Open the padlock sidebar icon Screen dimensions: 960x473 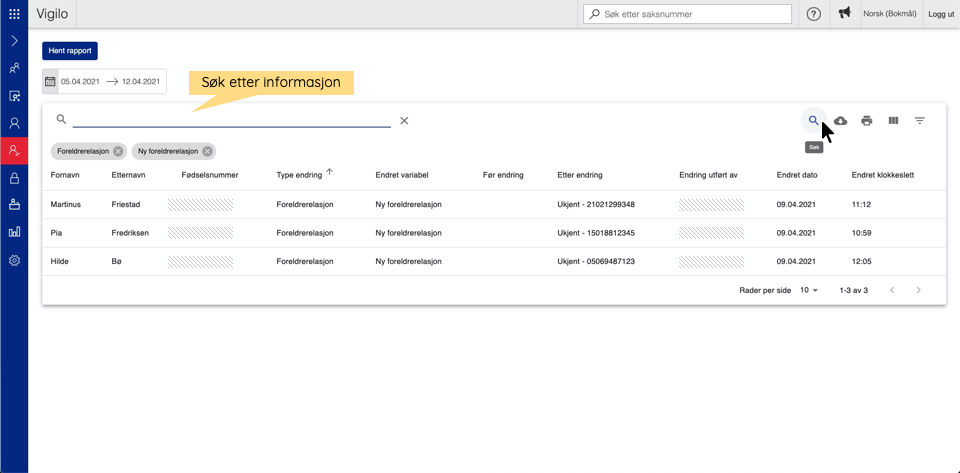[x=14, y=178]
